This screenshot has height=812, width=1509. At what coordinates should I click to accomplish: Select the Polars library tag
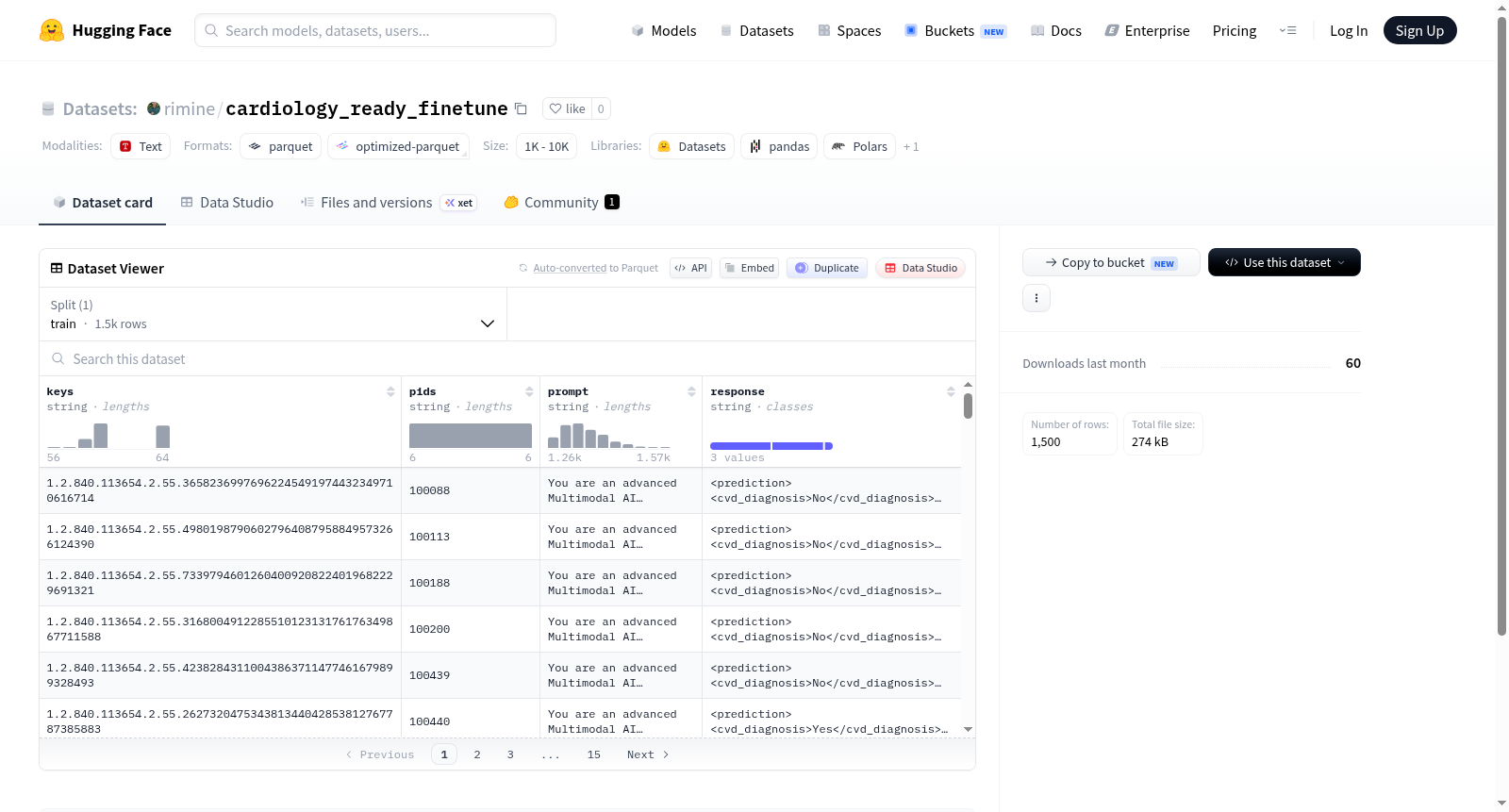(x=859, y=146)
